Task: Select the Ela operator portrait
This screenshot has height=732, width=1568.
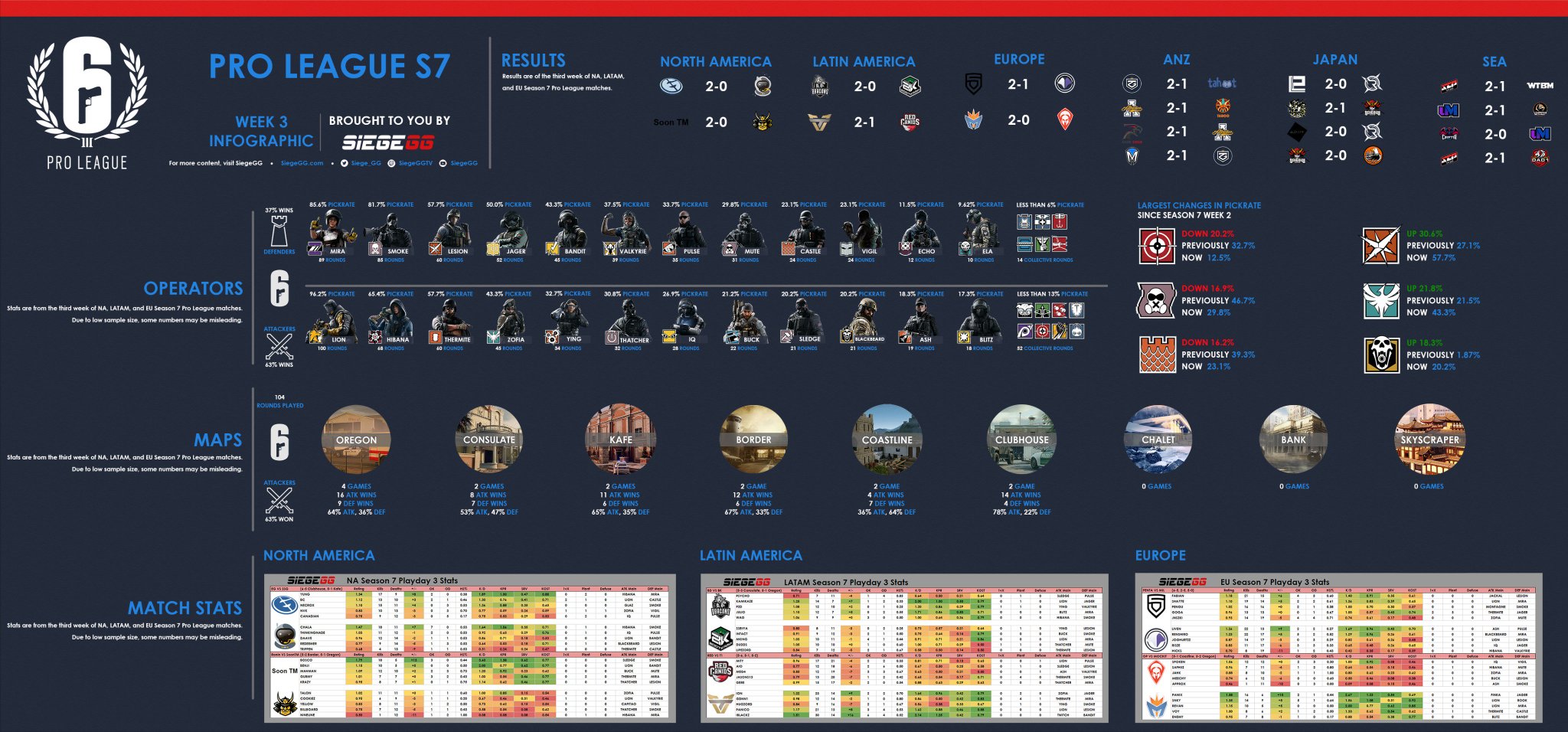Action: pos(980,233)
